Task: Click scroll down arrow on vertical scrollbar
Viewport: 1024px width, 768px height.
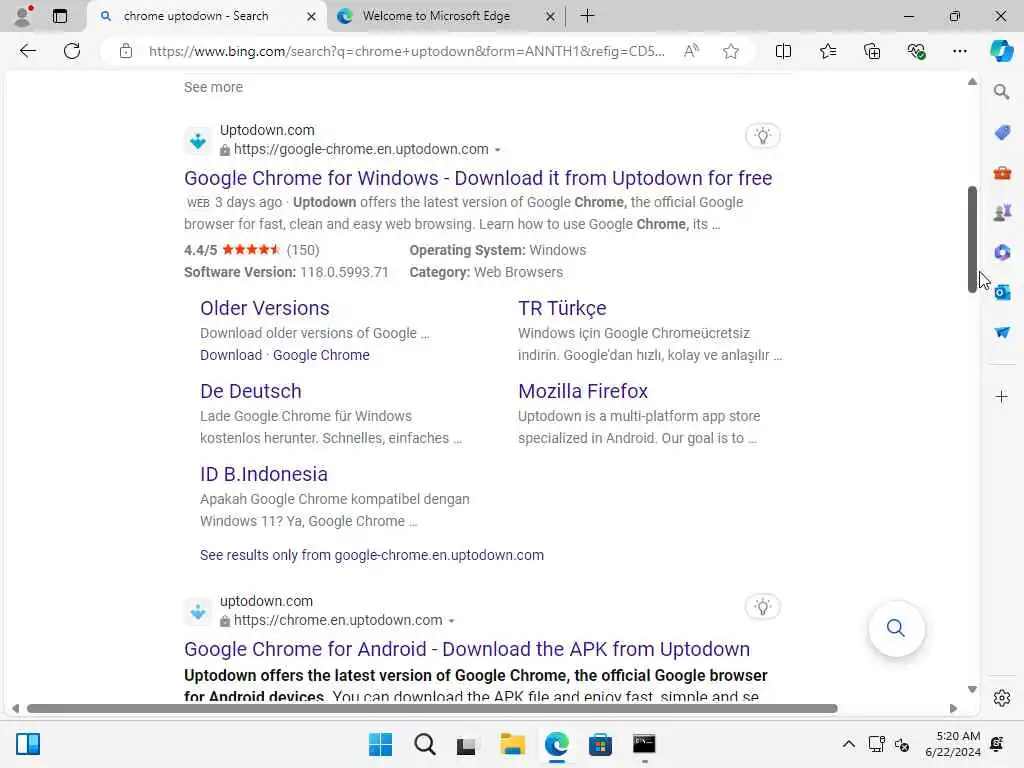Action: (972, 690)
